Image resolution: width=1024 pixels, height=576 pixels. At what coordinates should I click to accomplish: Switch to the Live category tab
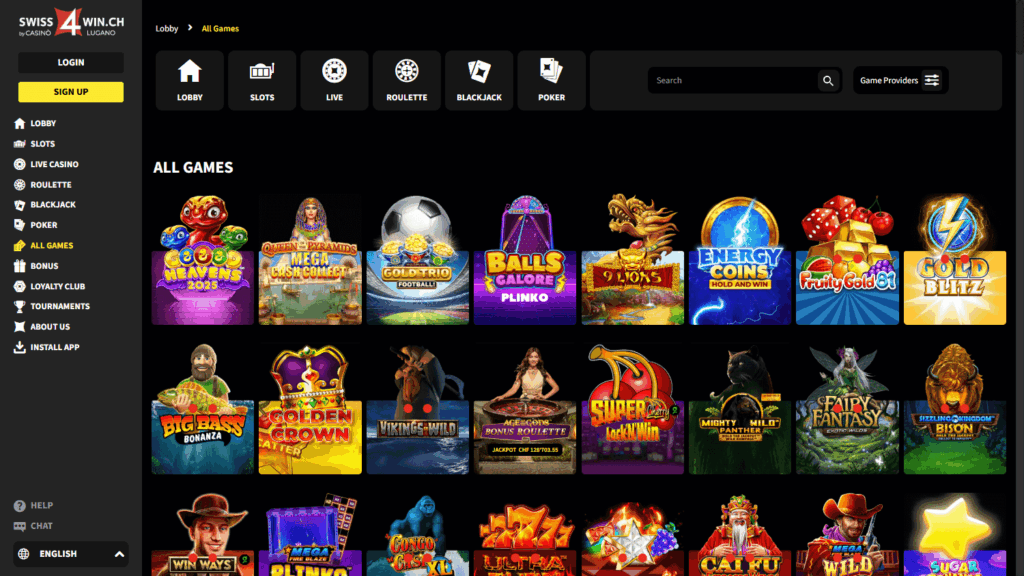334,80
